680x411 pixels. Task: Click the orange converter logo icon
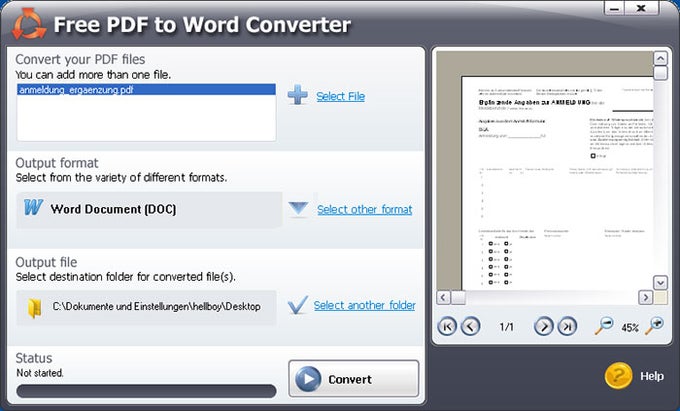[x=29, y=24]
